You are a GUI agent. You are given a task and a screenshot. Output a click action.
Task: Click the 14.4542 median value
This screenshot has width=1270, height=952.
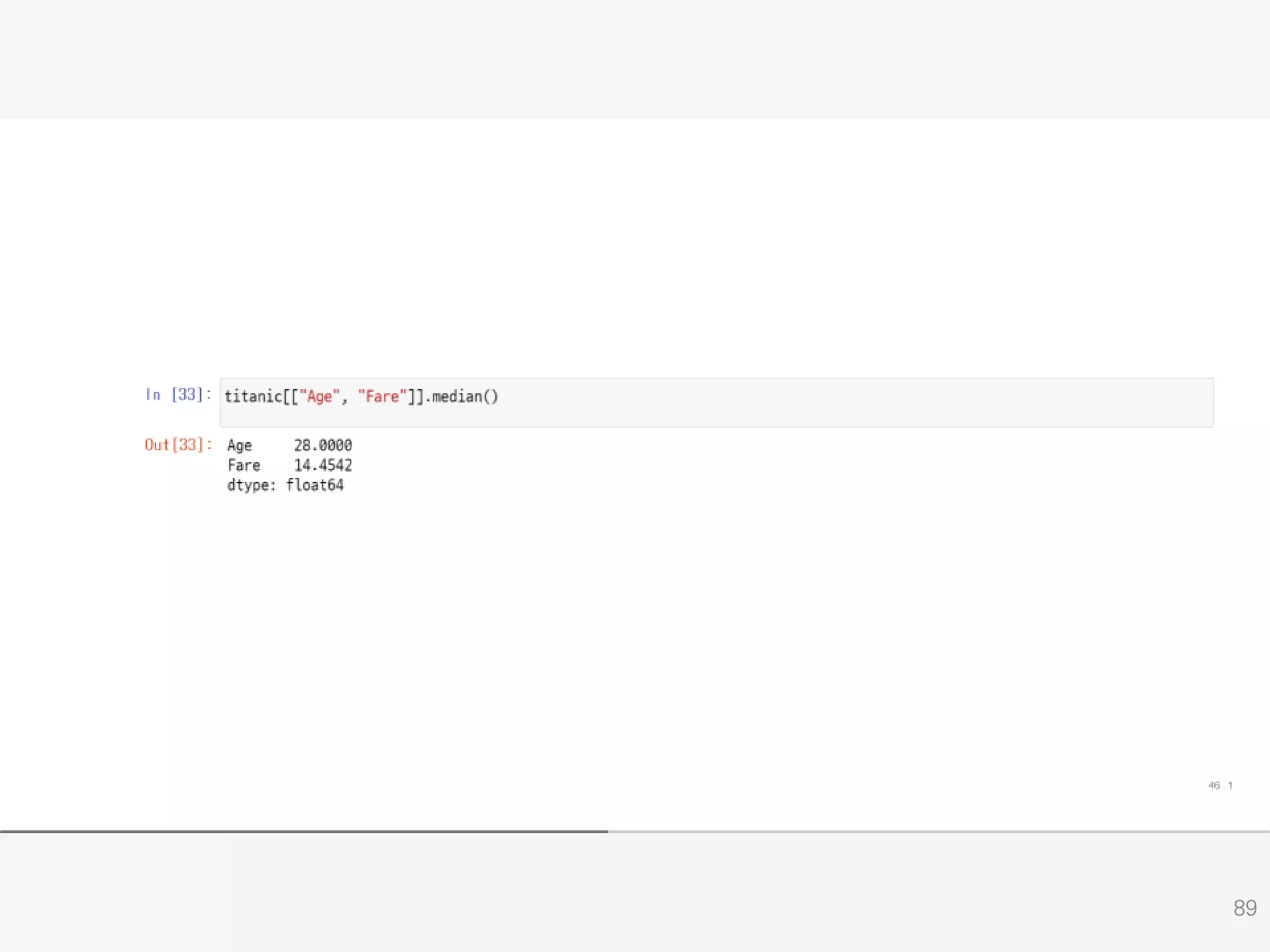click(322, 465)
